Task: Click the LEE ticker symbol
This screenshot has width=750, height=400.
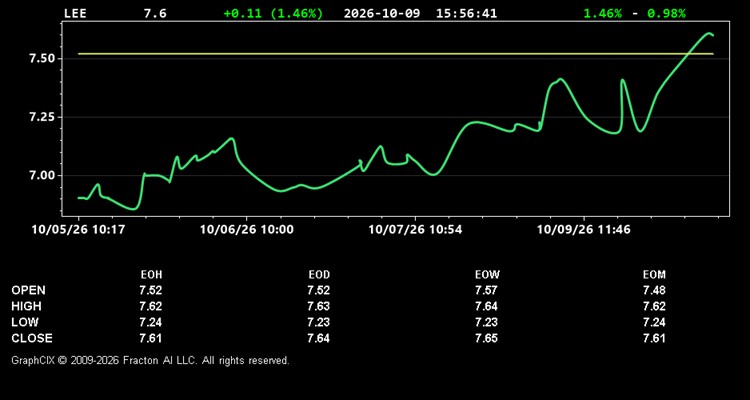Action: coord(75,13)
